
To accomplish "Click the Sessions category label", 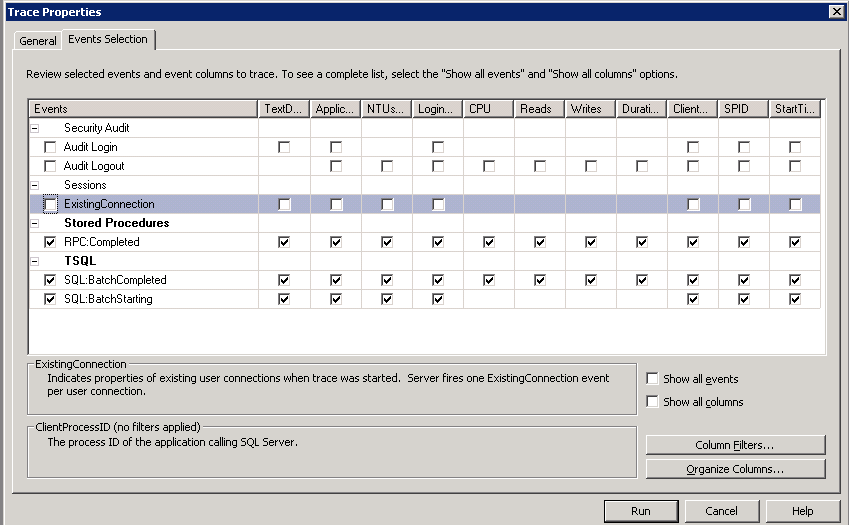I will 85,185.
